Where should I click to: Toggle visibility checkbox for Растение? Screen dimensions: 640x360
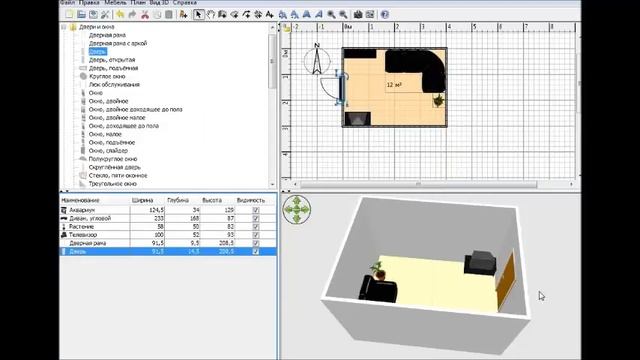click(x=256, y=227)
